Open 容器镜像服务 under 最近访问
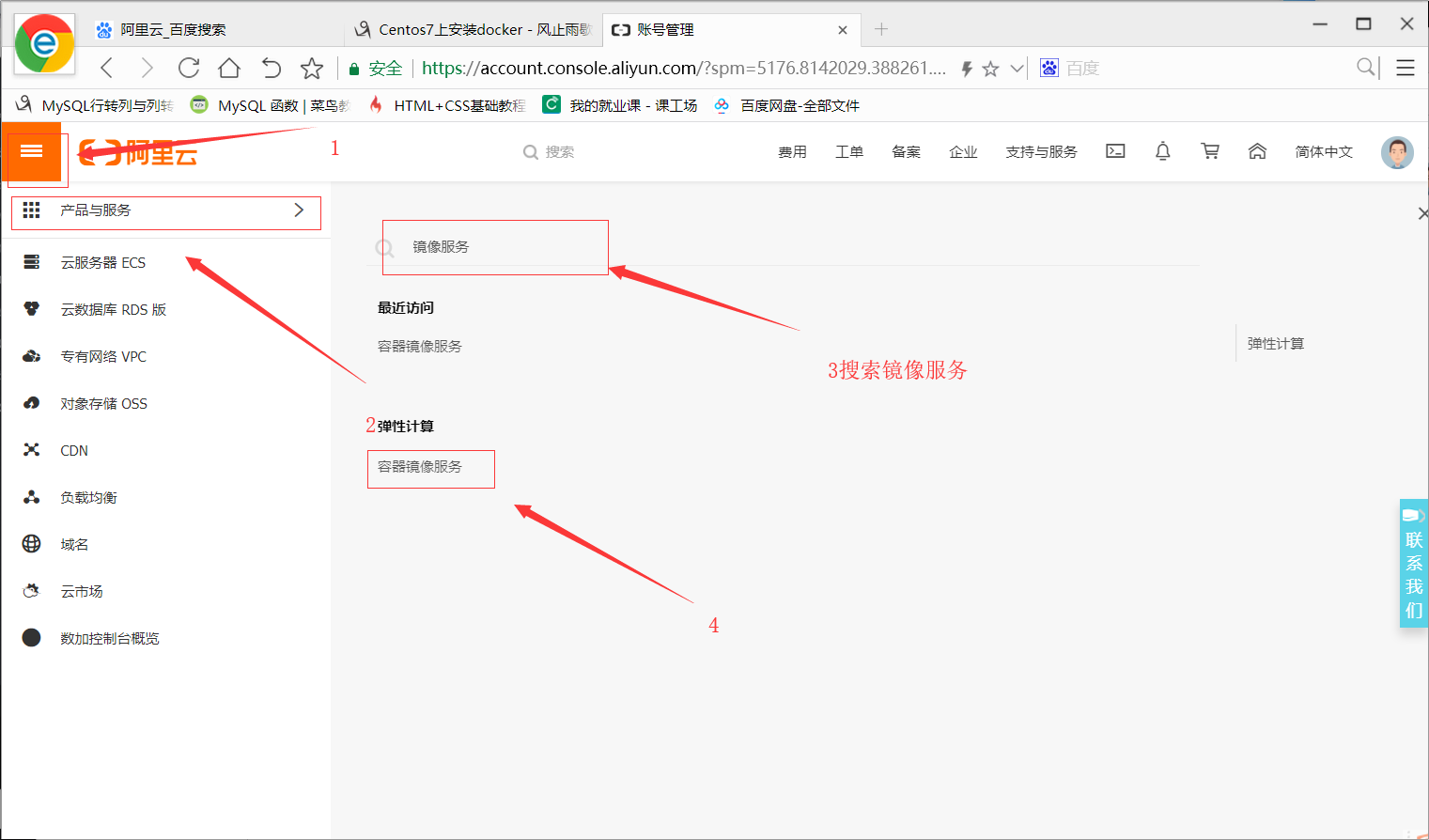1429x840 pixels. pyautogui.click(x=420, y=346)
